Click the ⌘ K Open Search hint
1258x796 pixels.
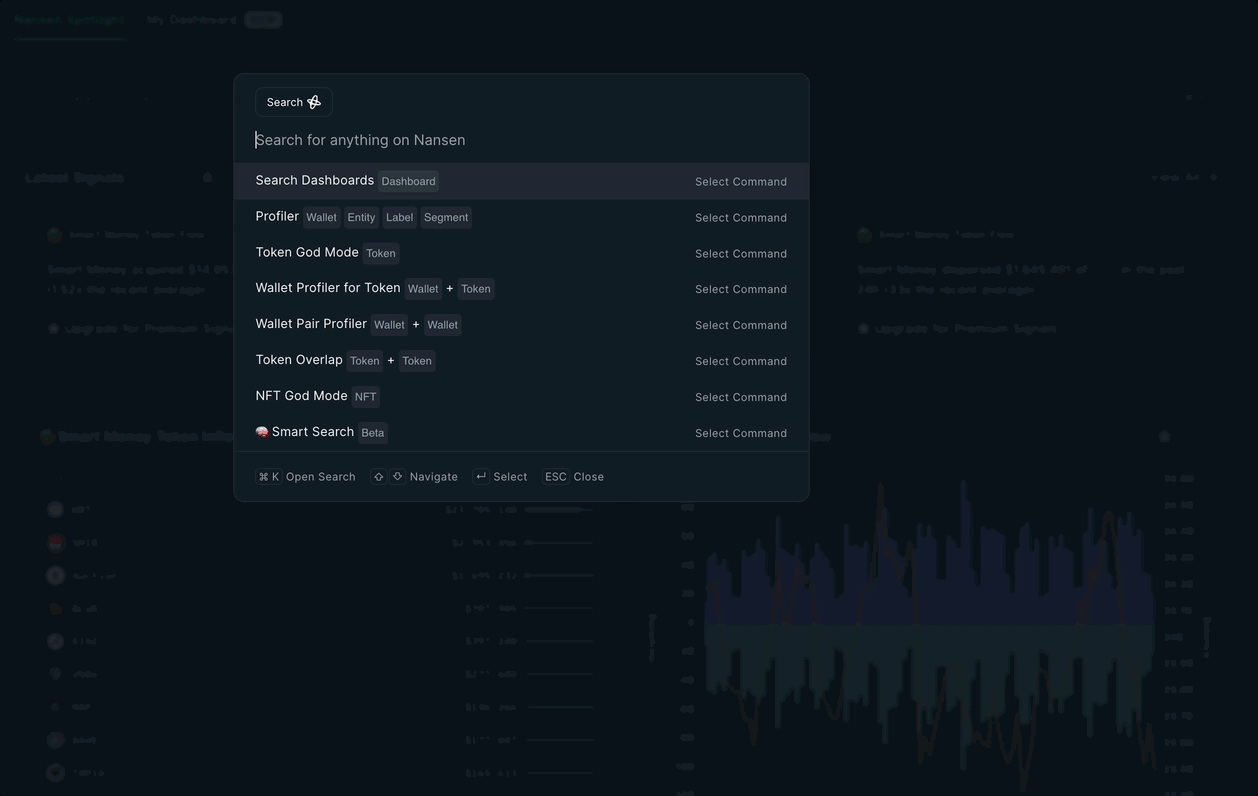pos(306,477)
